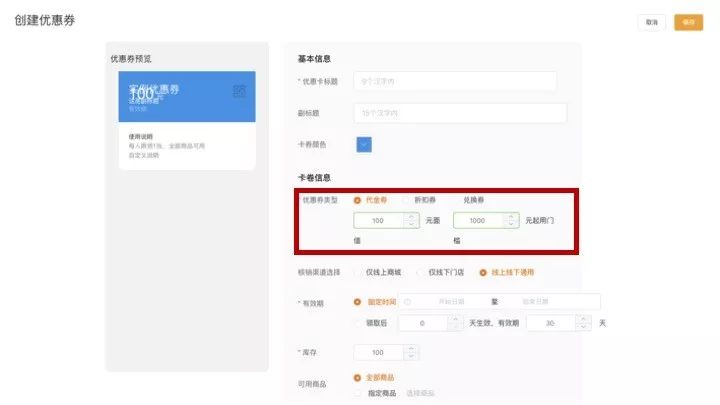Increase the 100 元 face value stepper
This screenshot has width=720, height=405.
click(x=412, y=215)
